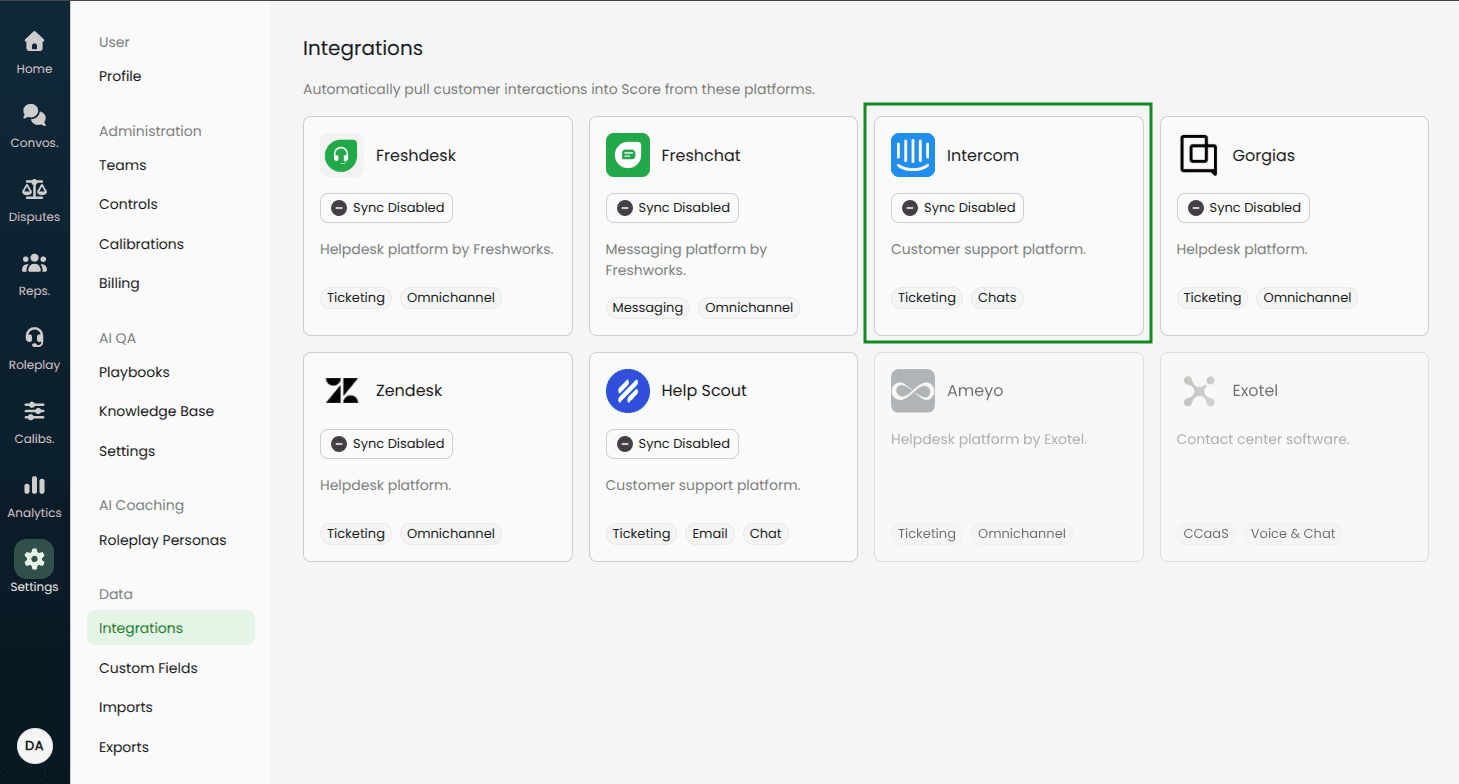Open Teams under Administration
The height and width of the screenshot is (784, 1459).
point(123,165)
